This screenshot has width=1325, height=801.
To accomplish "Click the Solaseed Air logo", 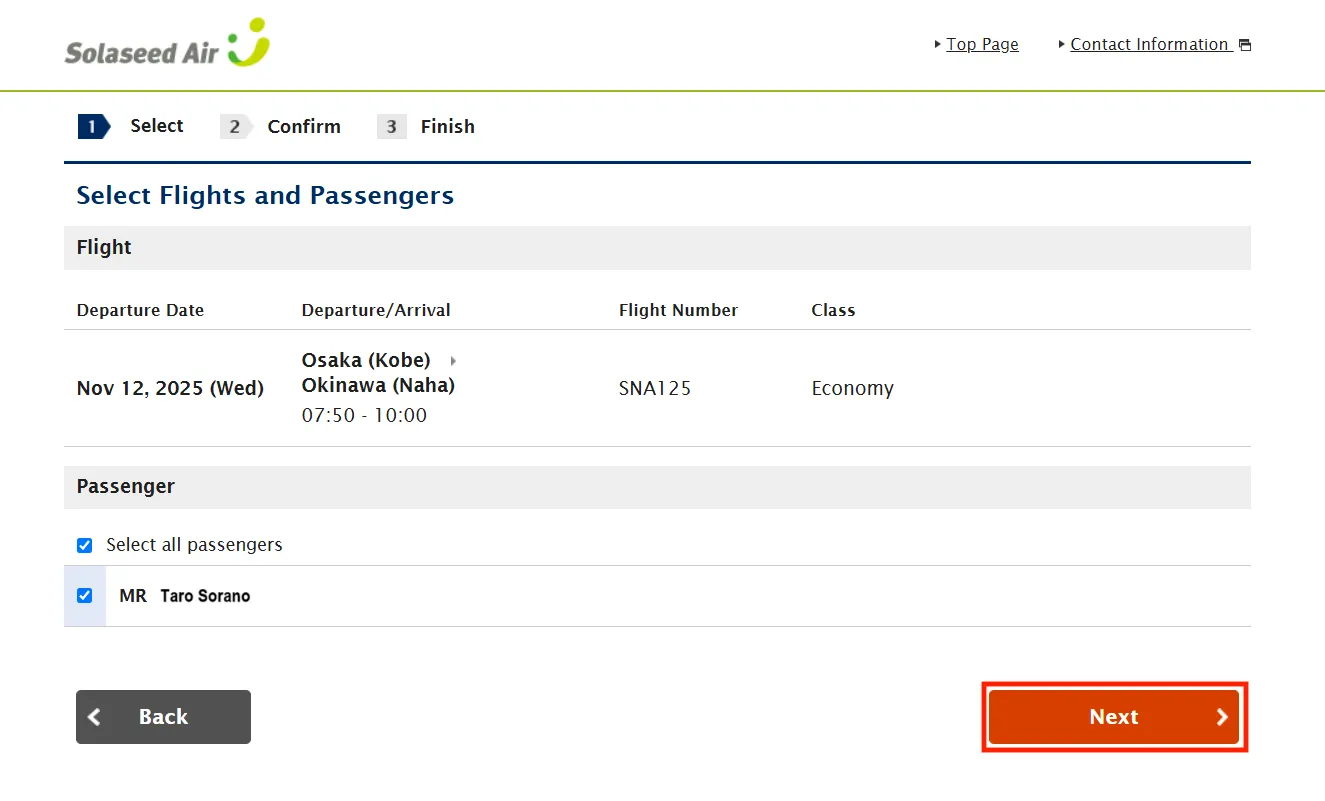I will [x=167, y=45].
